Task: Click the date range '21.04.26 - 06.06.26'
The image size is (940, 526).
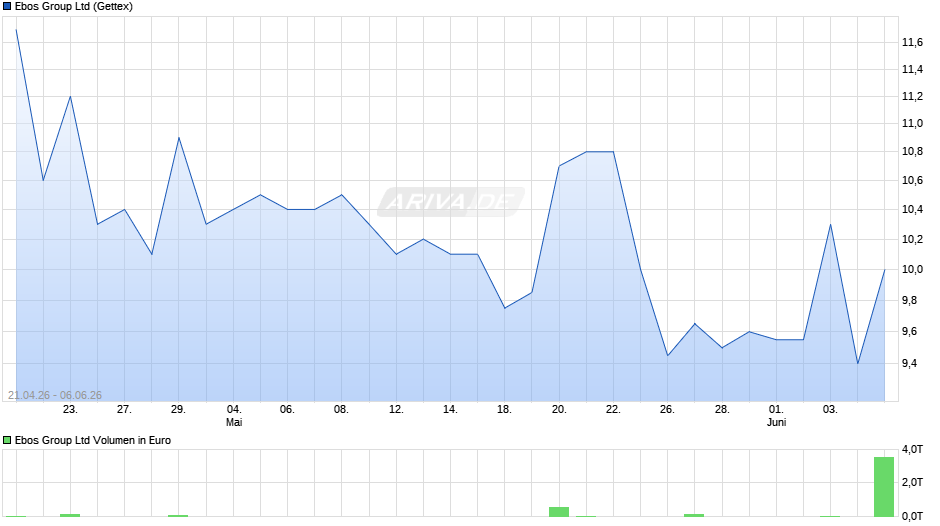Action: (x=55, y=395)
